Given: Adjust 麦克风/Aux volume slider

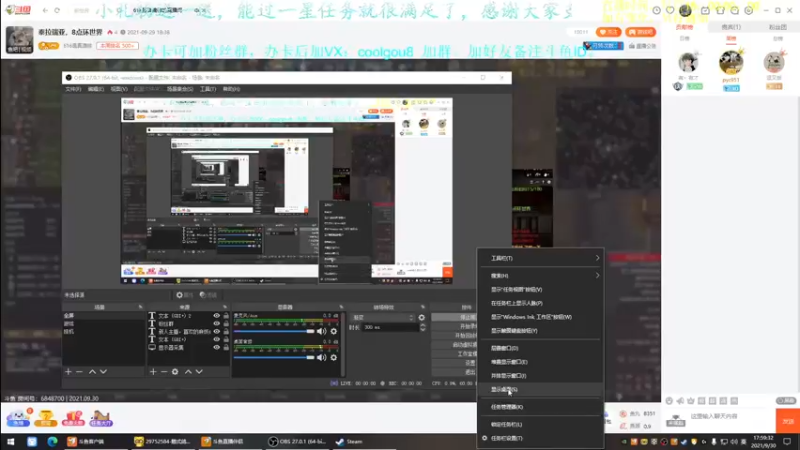Looking at the screenshot, I should tap(274, 332).
